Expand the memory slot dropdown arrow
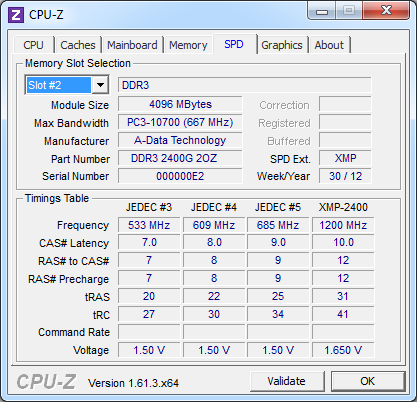The height and width of the screenshot is (402, 417). (100, 85)
